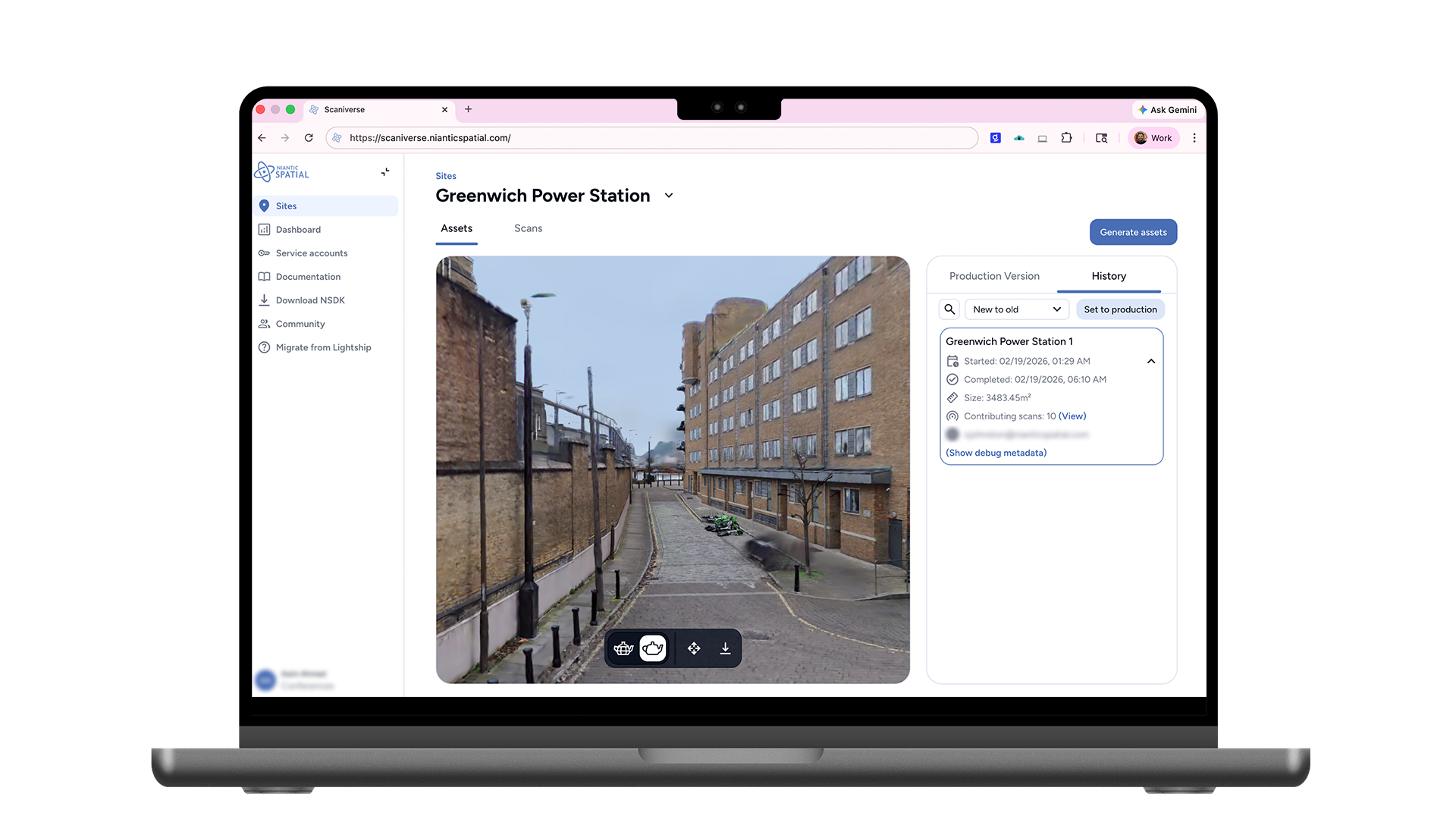Viewport: 1456px width, 819px height.
Task: Click the browser address bar
Action: click(x=652, y=138)
